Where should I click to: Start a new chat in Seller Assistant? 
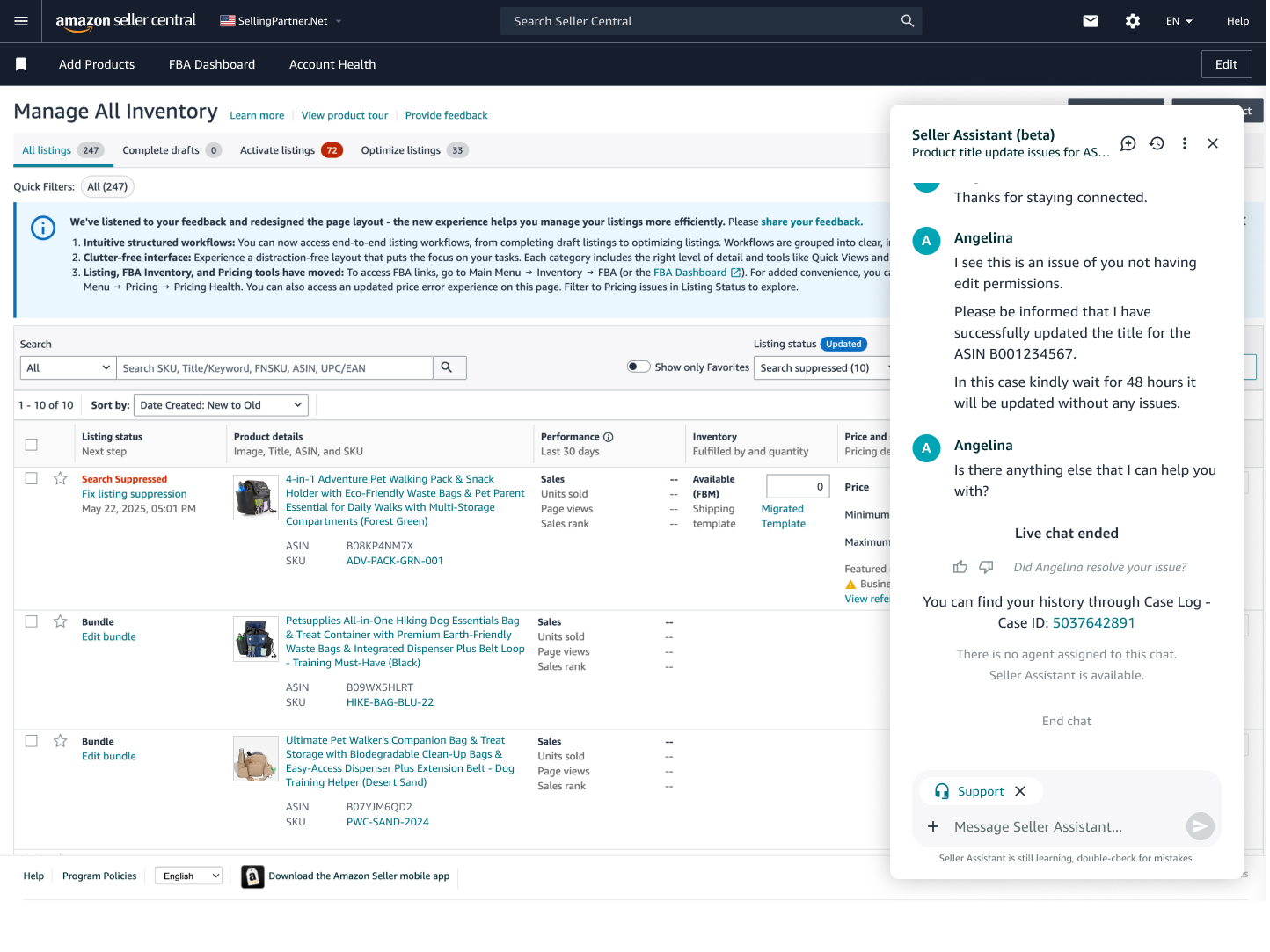pos(1128,143)
